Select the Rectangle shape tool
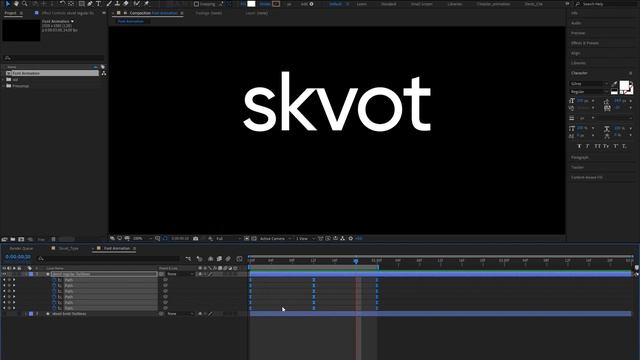The height and width of the screenshot is (360, 640). (x=81, y=4)
